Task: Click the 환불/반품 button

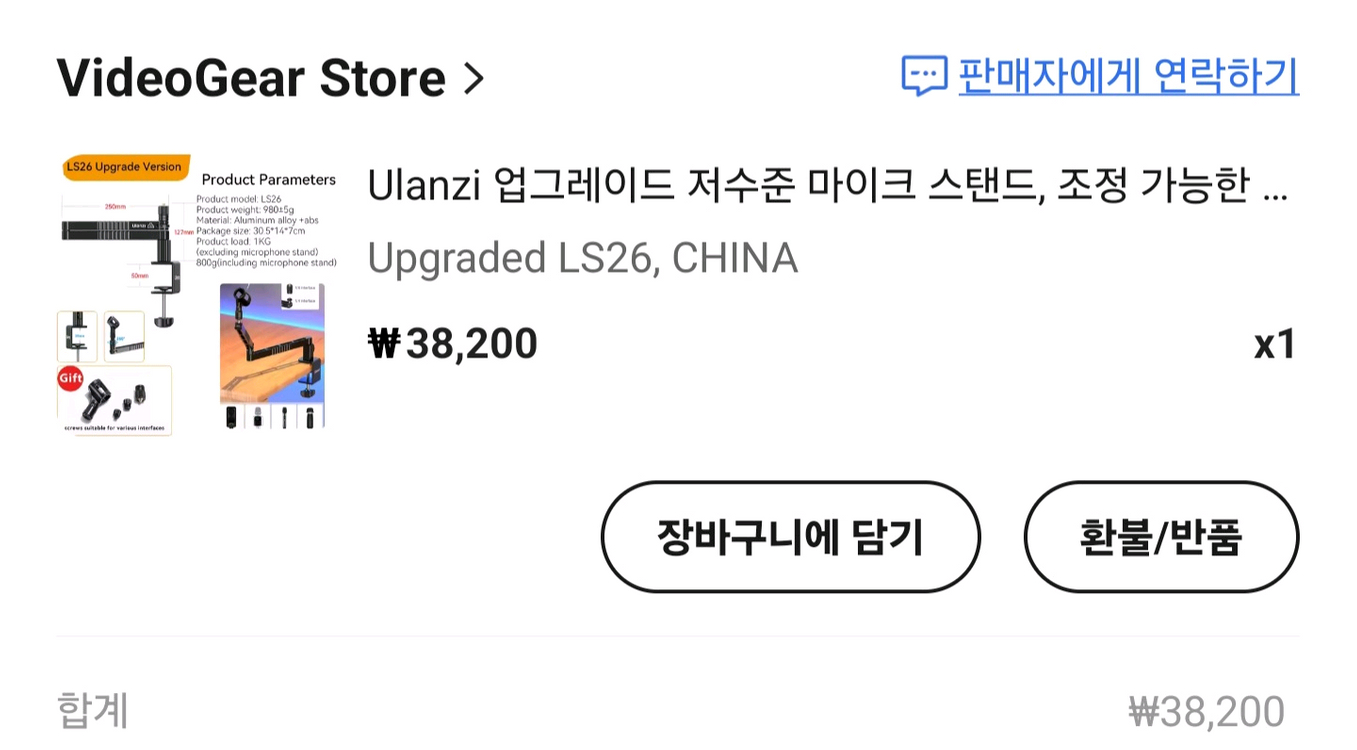Action: point(1161,536)
